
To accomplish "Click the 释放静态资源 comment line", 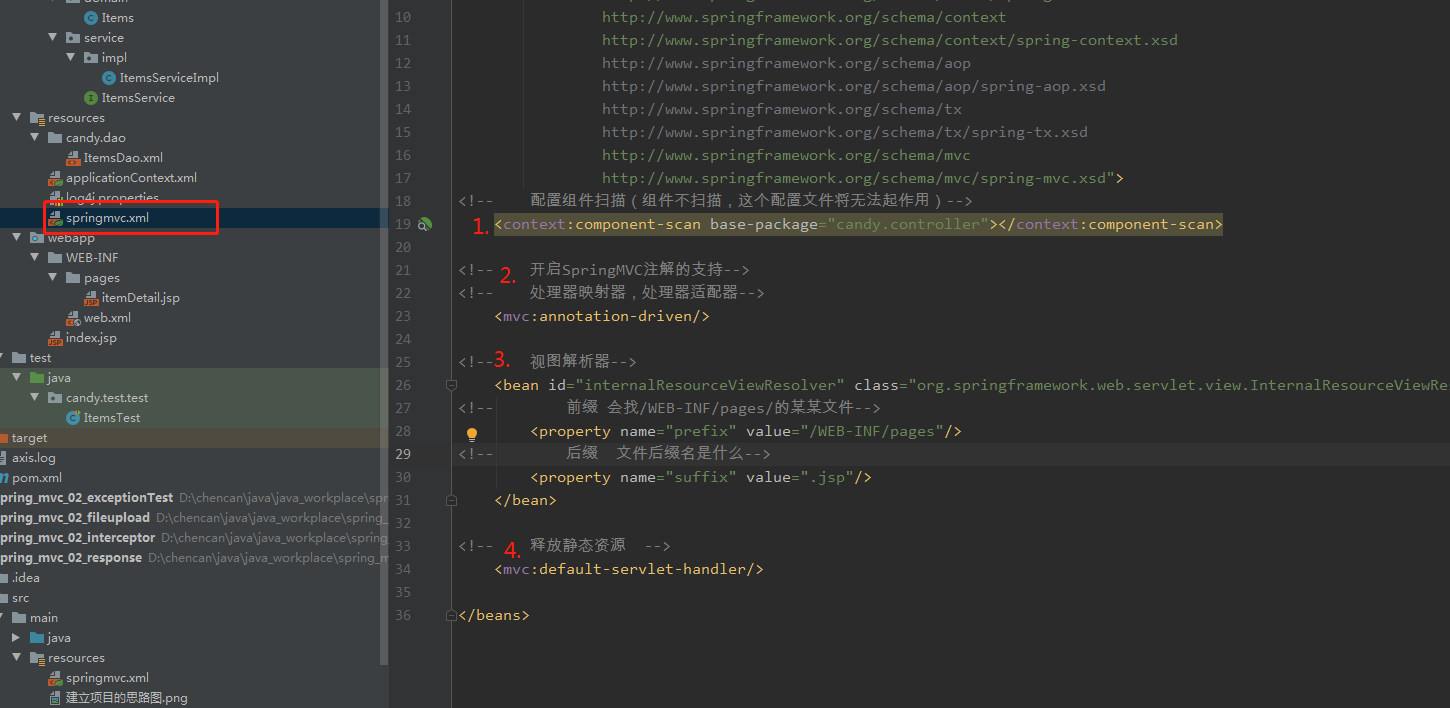I will 564,546.
